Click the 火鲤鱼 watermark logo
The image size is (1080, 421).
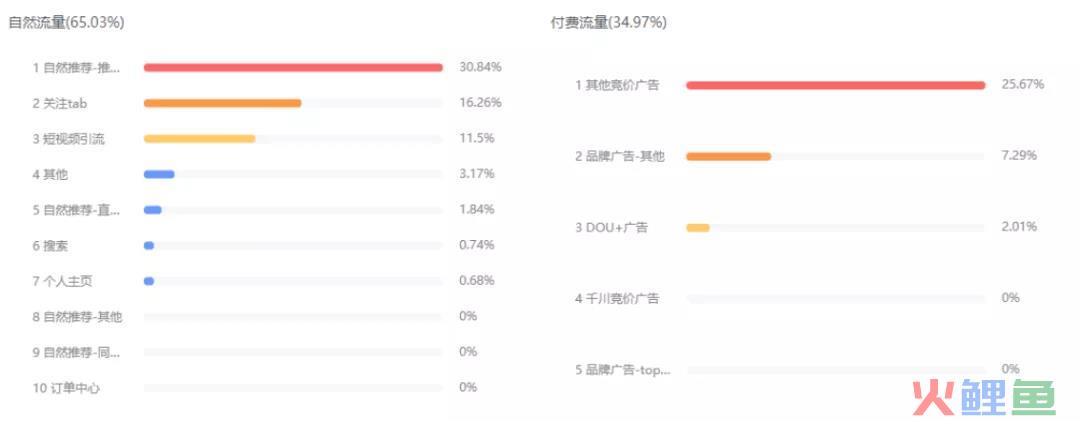click(x=984, y=398)
